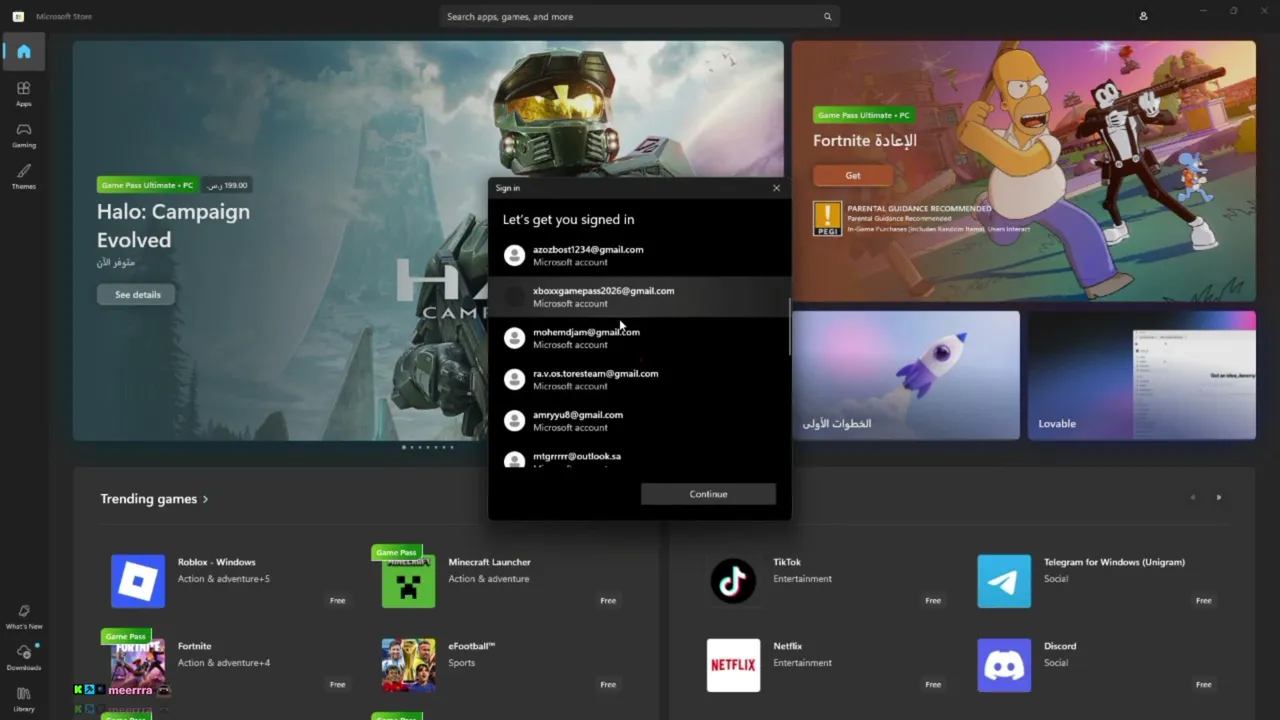Click the search magnifier icon

(x=827, y=17)
